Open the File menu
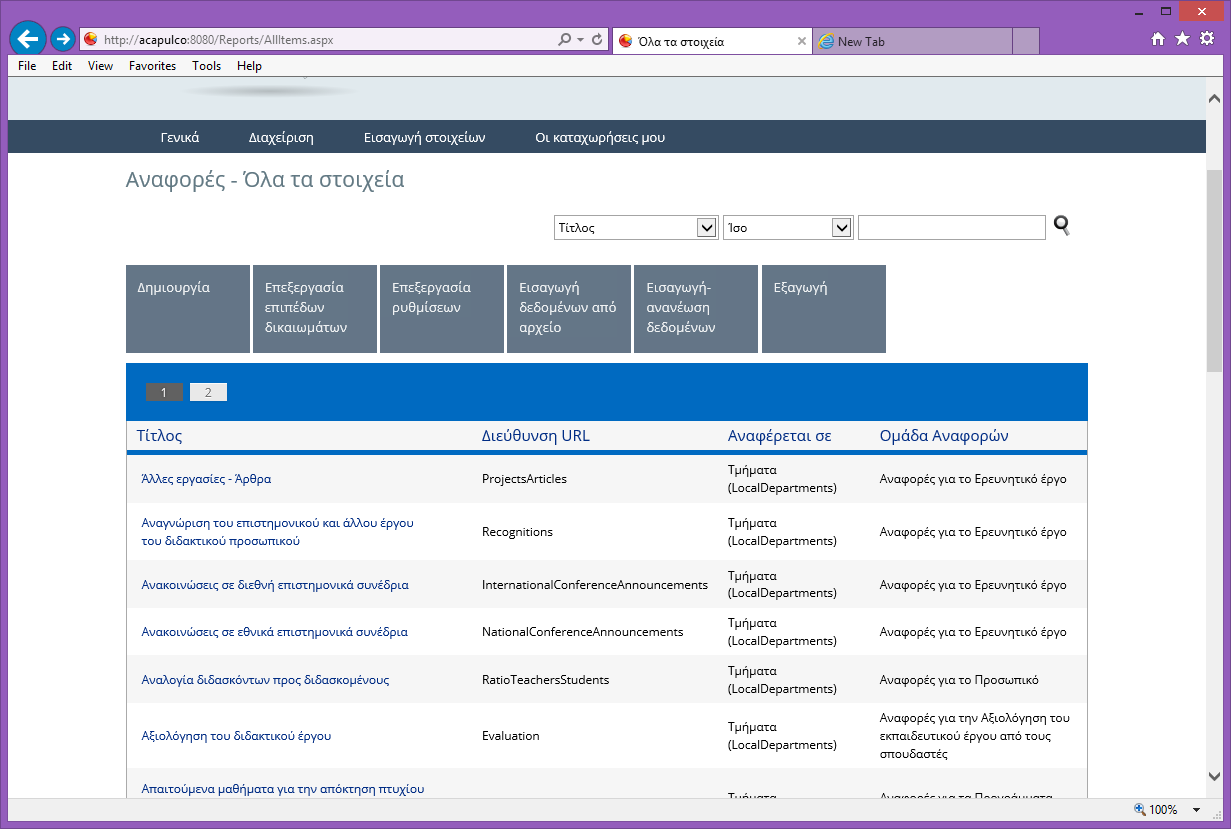The width and height of the screenshot is (1231, 829). 27,66
